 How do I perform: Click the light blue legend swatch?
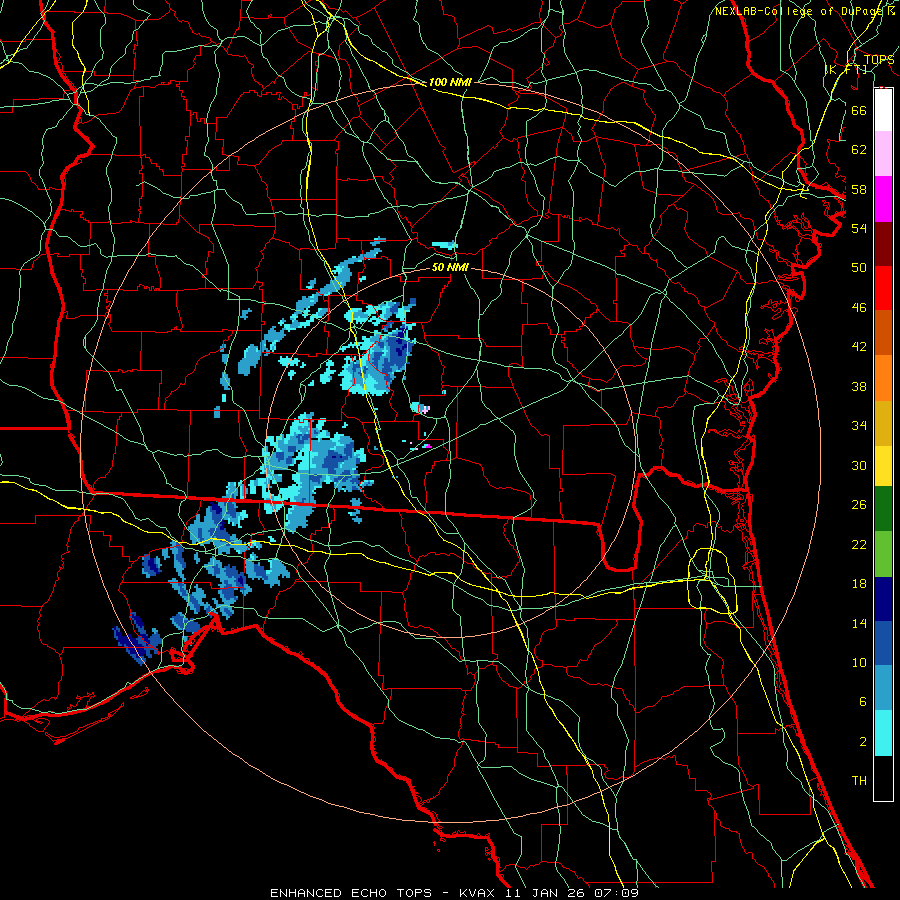[883, 688]
